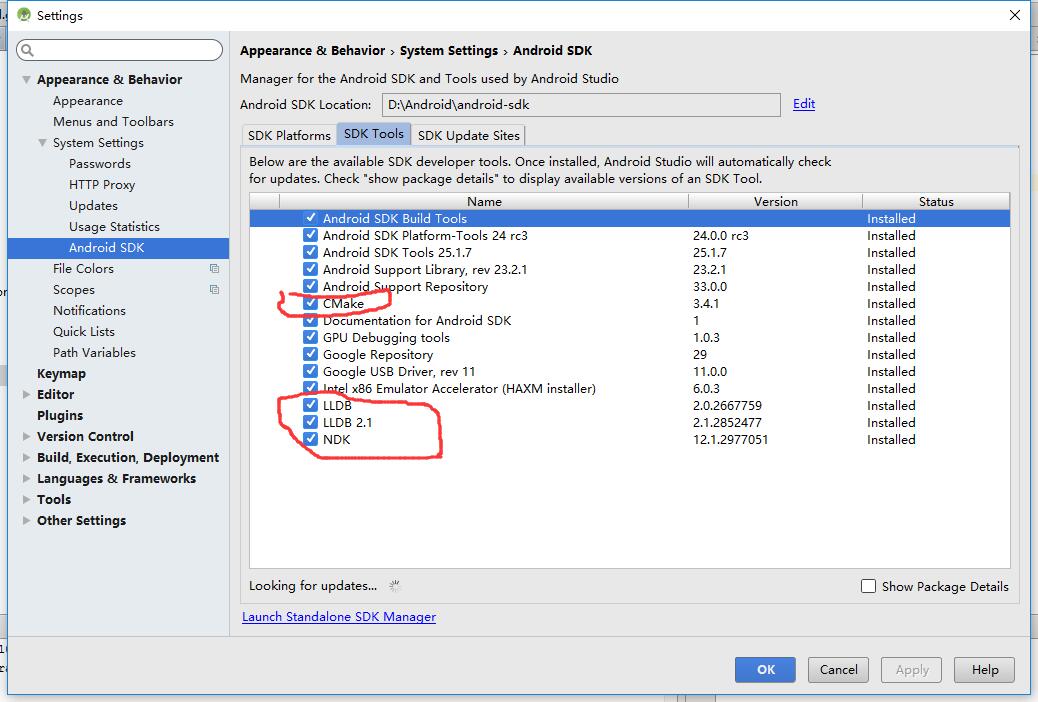
Task: Expand the Version Control node
Action: (26, 436)
